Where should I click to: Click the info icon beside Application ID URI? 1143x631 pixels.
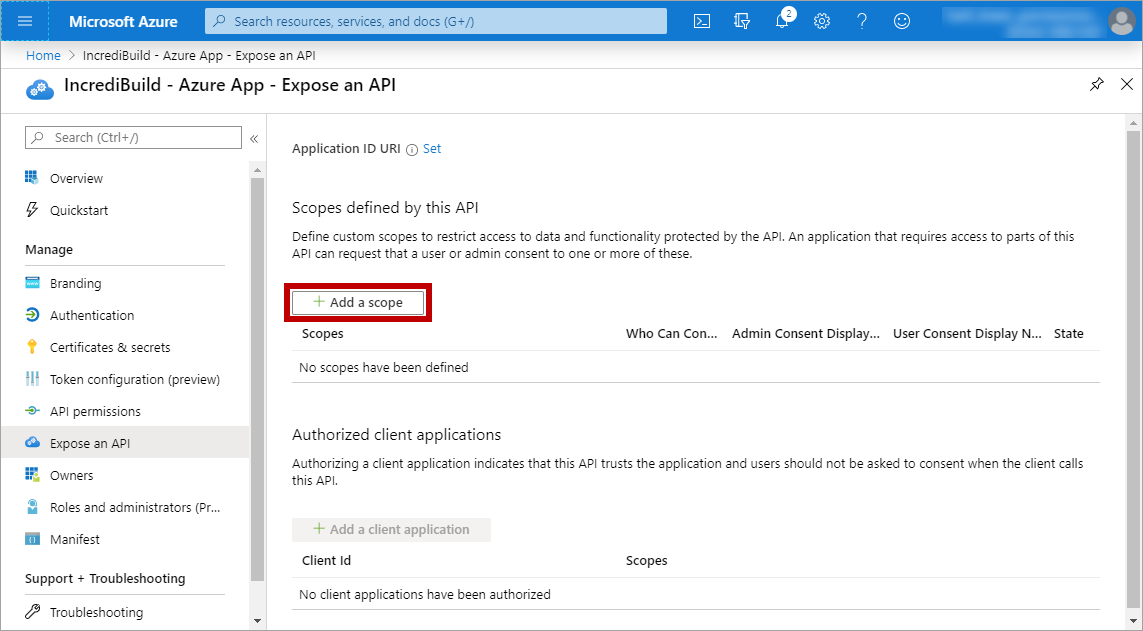click(x=412, y=149)
